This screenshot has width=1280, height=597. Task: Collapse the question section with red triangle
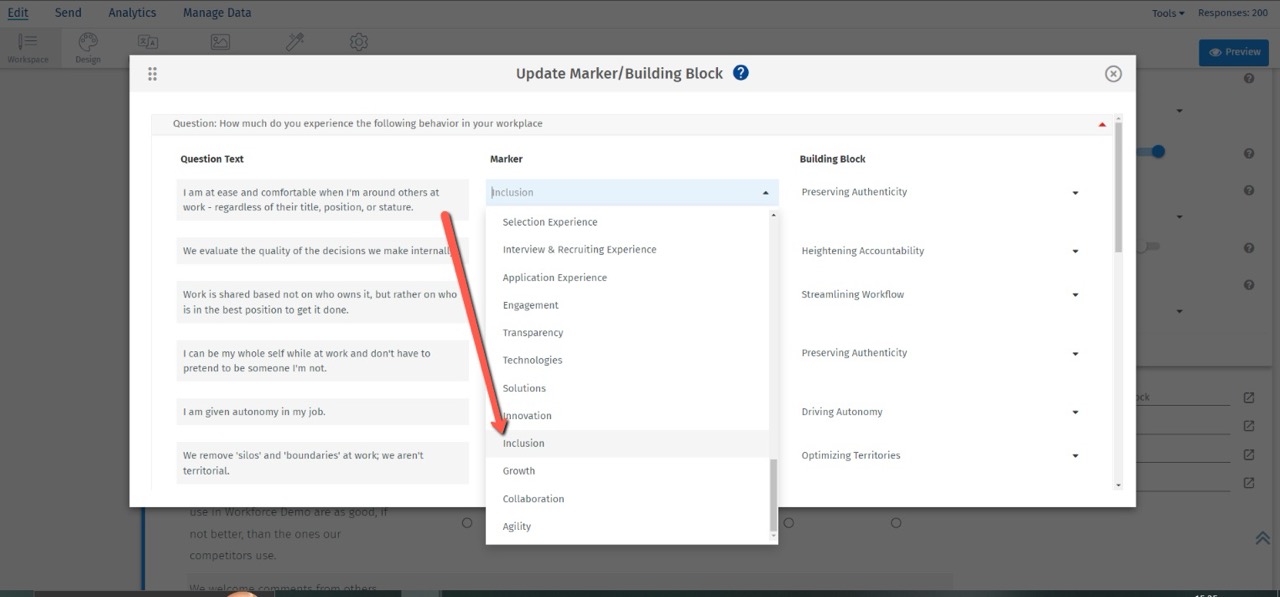[x=1102, y=124]
